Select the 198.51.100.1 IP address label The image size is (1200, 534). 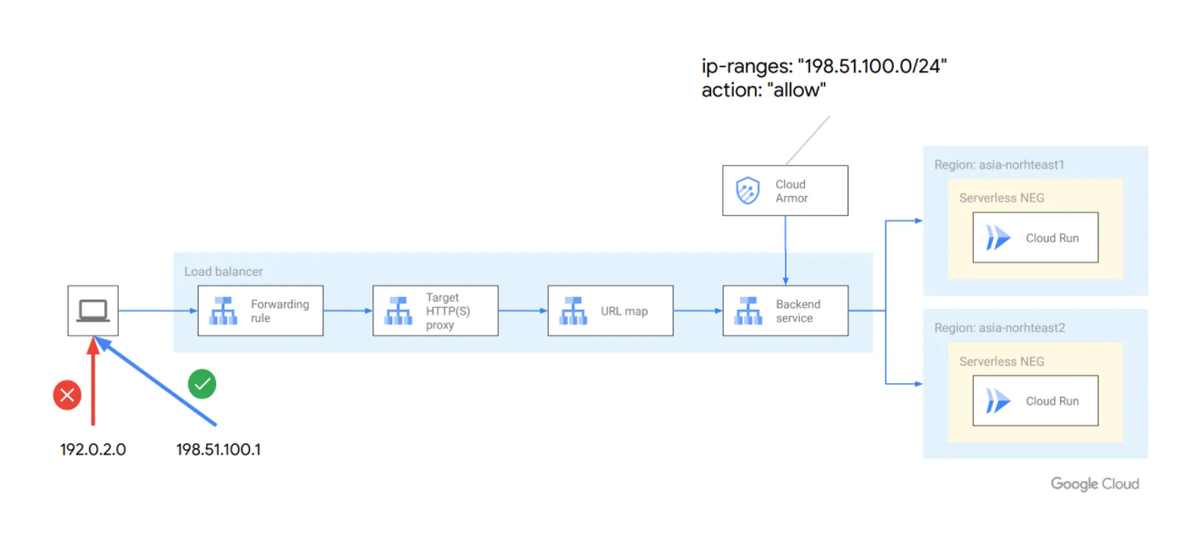tap(218, 450)
